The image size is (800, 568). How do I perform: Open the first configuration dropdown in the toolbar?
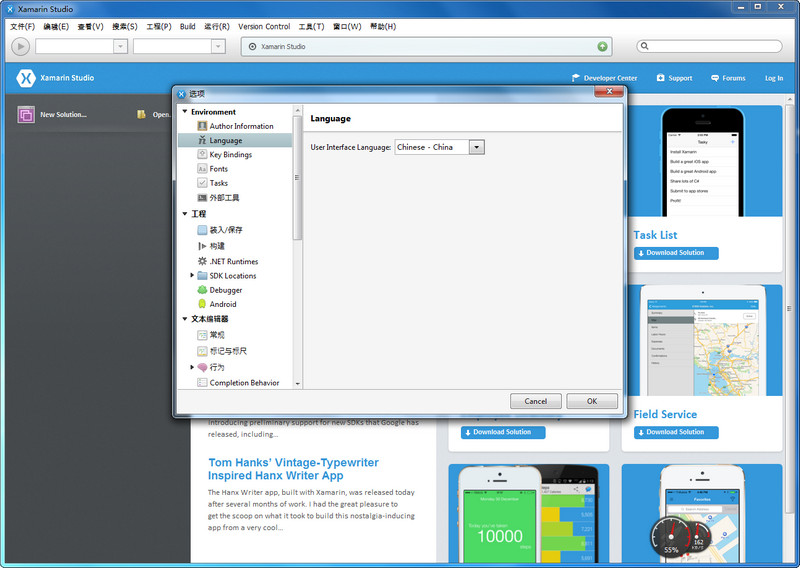click(120, 46)
